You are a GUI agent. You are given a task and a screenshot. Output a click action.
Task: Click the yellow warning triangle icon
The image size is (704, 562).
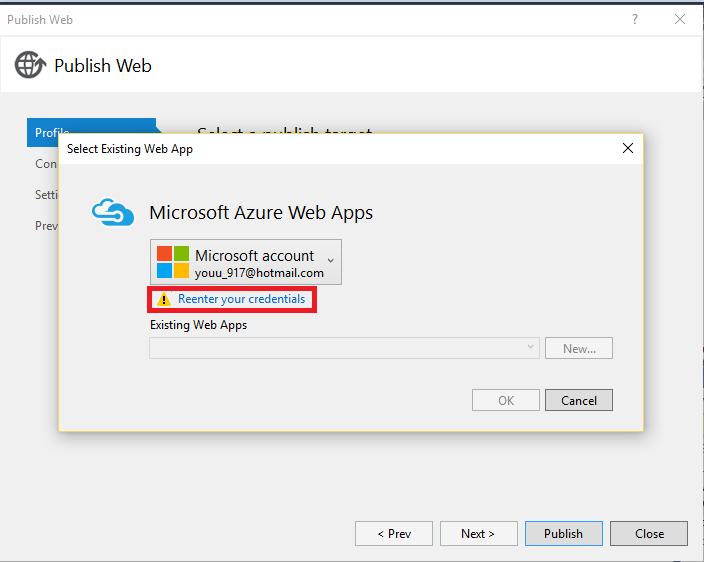pos(164,299)
